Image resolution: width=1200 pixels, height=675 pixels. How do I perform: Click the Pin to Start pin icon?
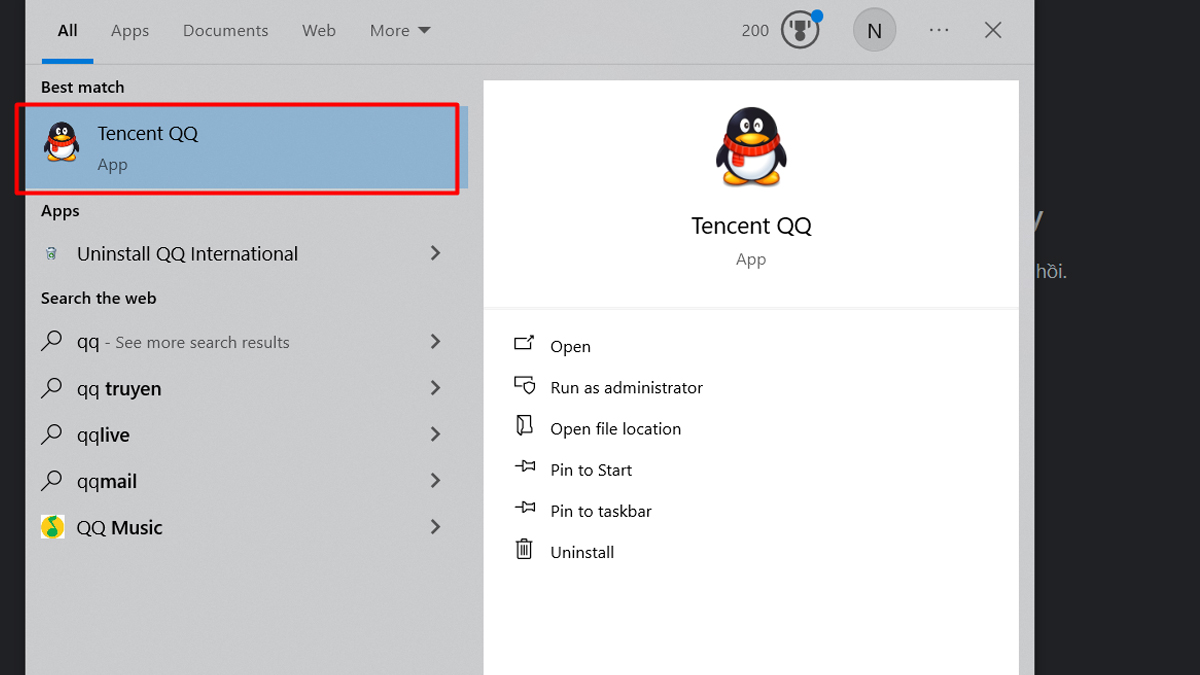525,467
